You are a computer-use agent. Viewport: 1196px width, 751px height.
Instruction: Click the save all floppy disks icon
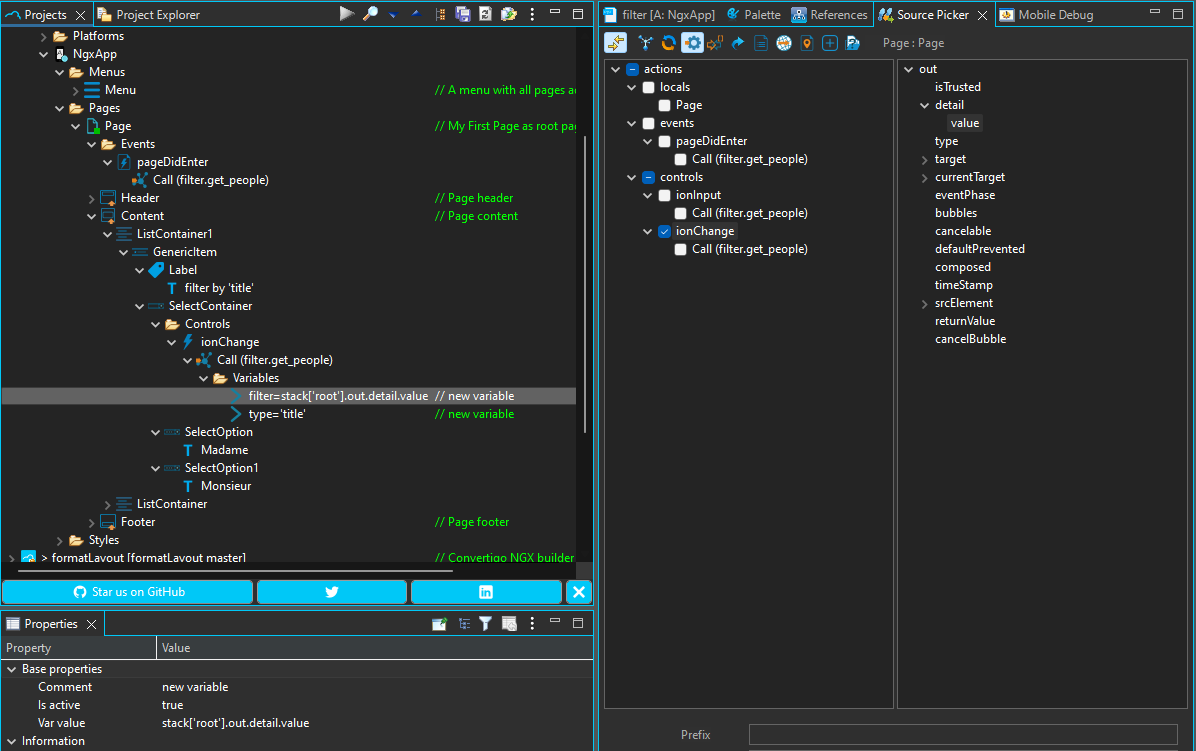coord(463,14)
